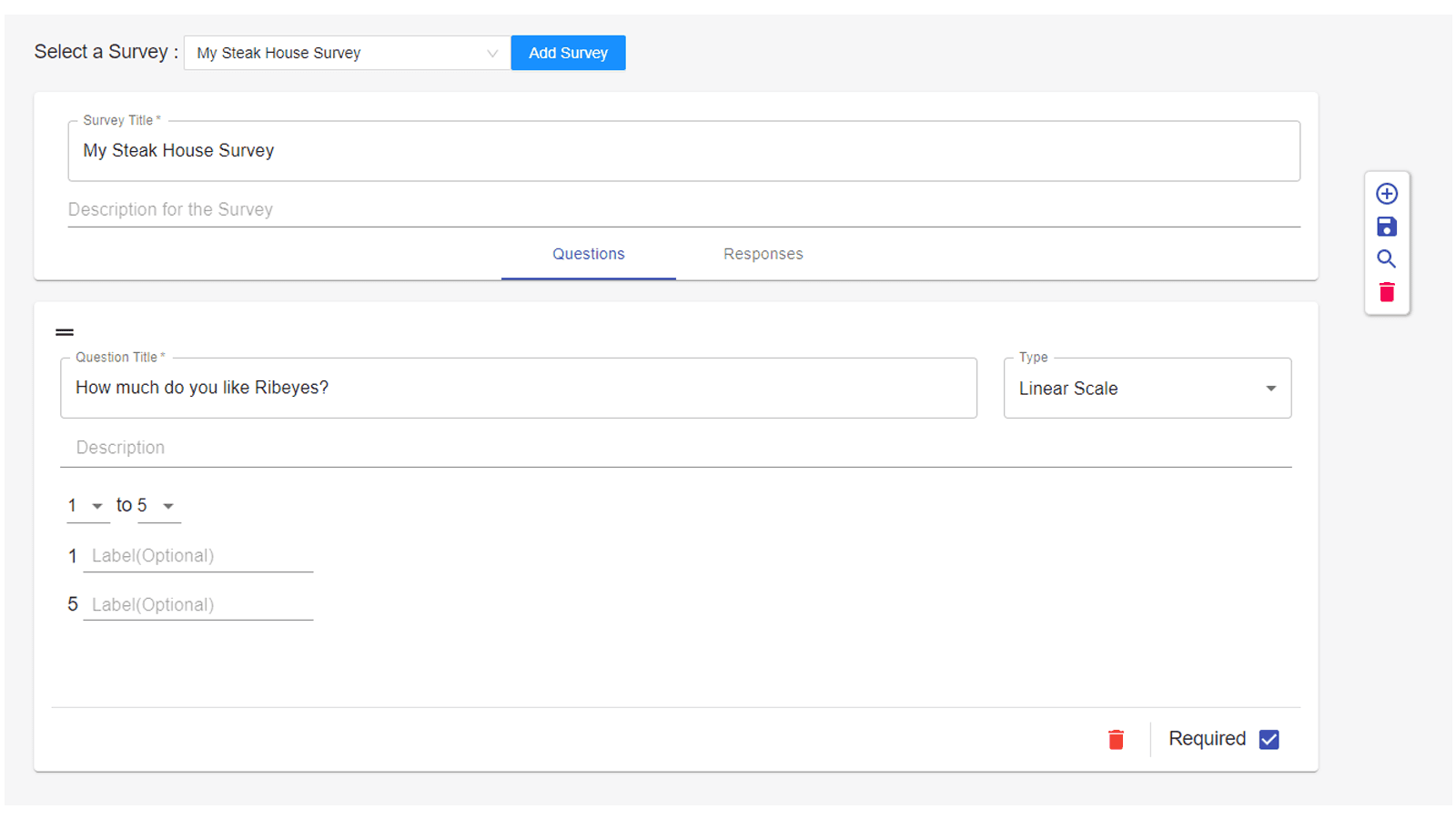Click the Add Survey button
The width and height of the screenshot is (1456, 819).
point(568,52)
